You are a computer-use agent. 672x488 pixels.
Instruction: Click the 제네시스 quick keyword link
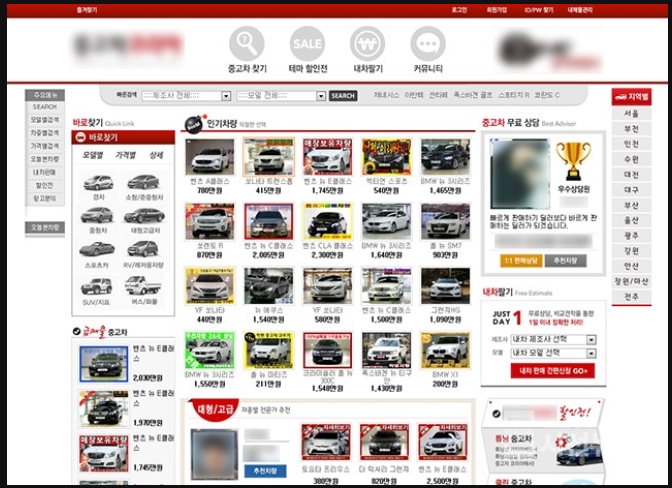[x=386, y=95]
